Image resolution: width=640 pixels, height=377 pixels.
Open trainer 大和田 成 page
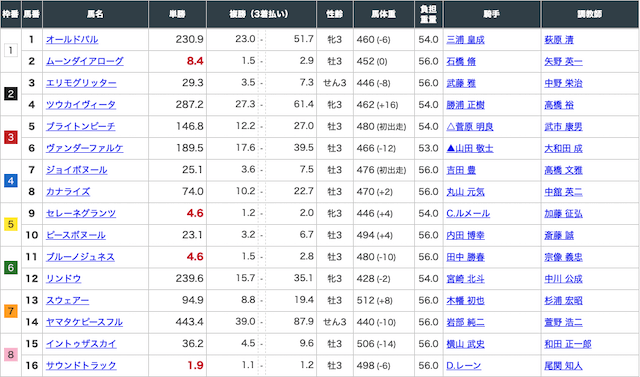click(563, 148)
